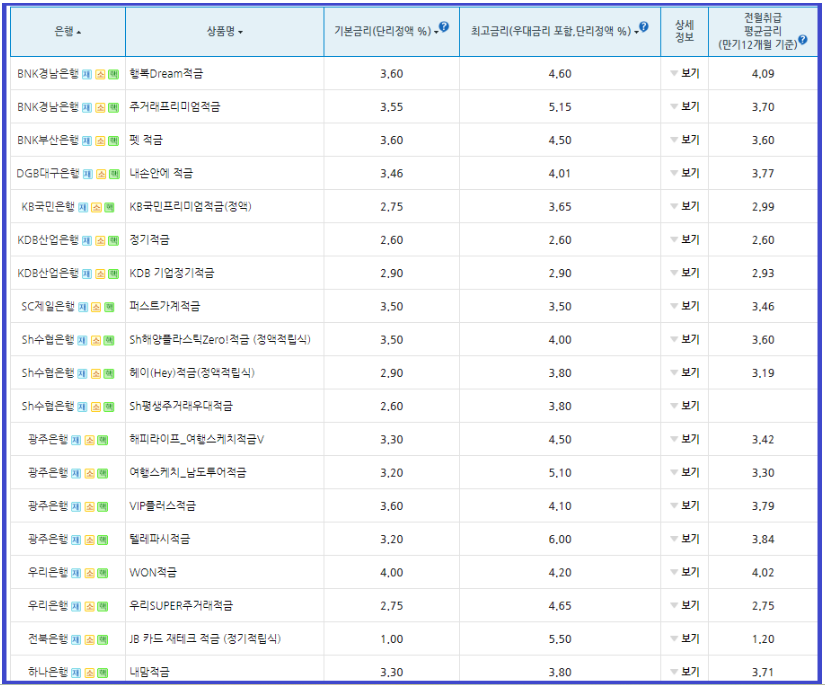Click blue 재 badge on SC제일은행 row
The image size is (825, 685).
(x=83, y=307)
